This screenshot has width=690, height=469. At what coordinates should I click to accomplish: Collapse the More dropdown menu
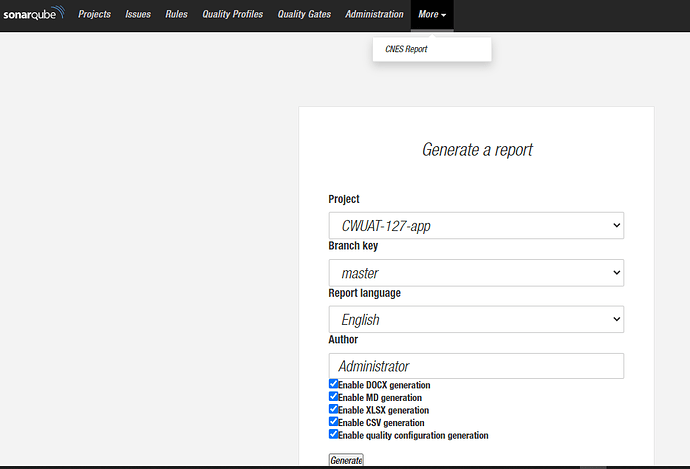pyautogui.click(x=432, y=15)
